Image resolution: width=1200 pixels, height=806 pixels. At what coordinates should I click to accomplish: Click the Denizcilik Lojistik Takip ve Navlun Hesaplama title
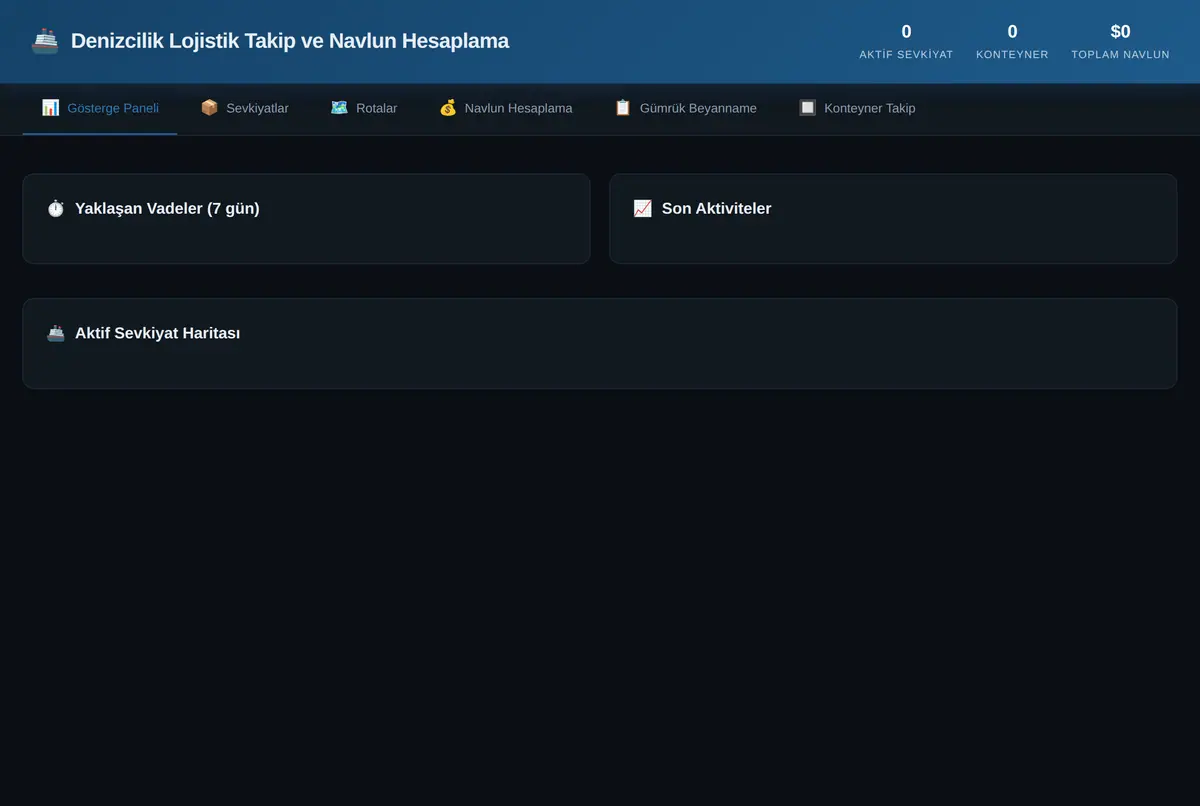point(290,41)
